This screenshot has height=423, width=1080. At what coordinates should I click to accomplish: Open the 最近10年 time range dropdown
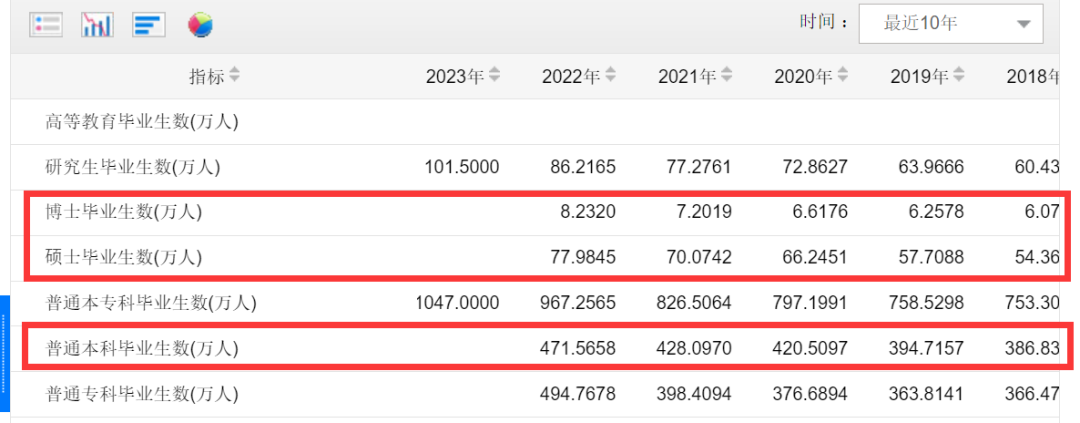[x=950, y=23]
